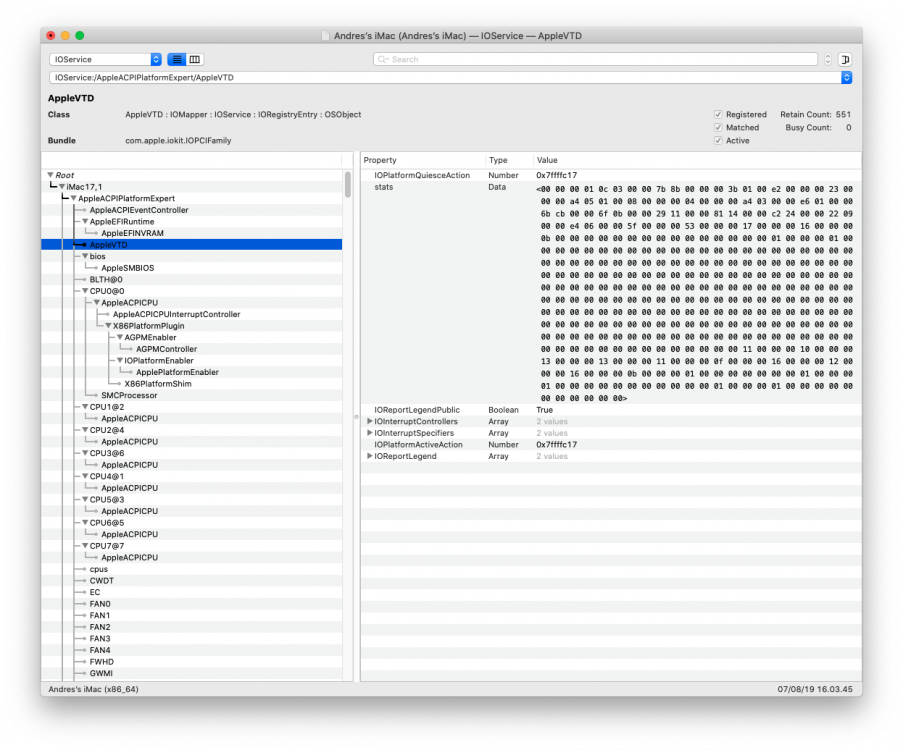
Task: Select the AppleEFINVRAM entry
Action: 132,233
